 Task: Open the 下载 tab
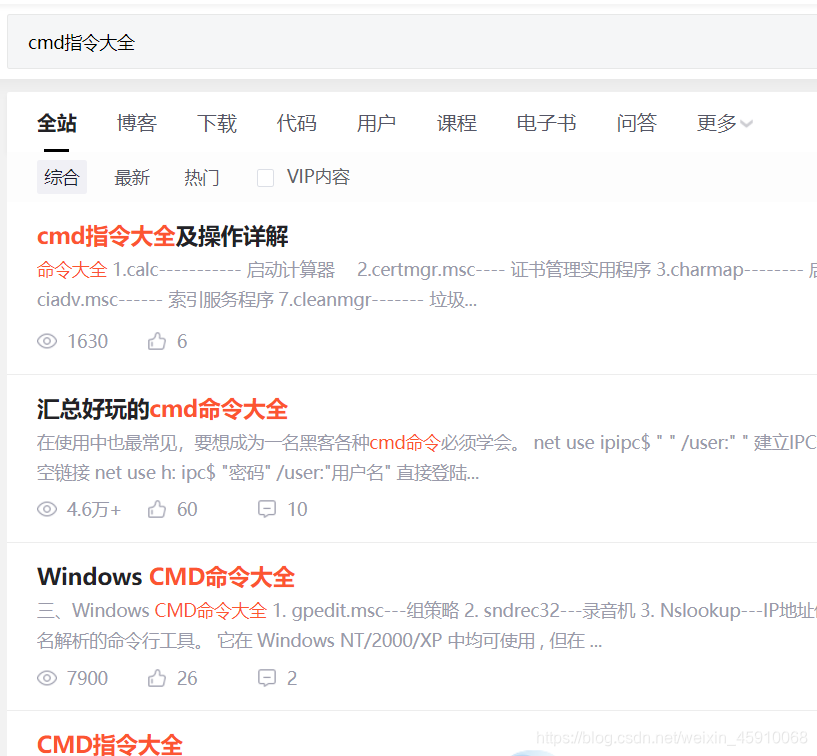pos(217,123)
